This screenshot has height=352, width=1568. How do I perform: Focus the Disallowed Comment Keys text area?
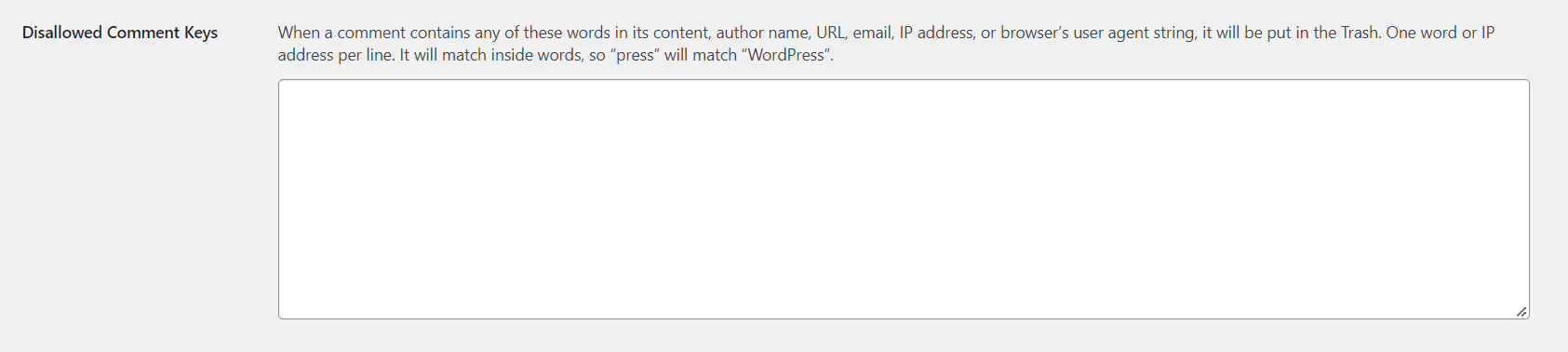(x=904, y=199)
